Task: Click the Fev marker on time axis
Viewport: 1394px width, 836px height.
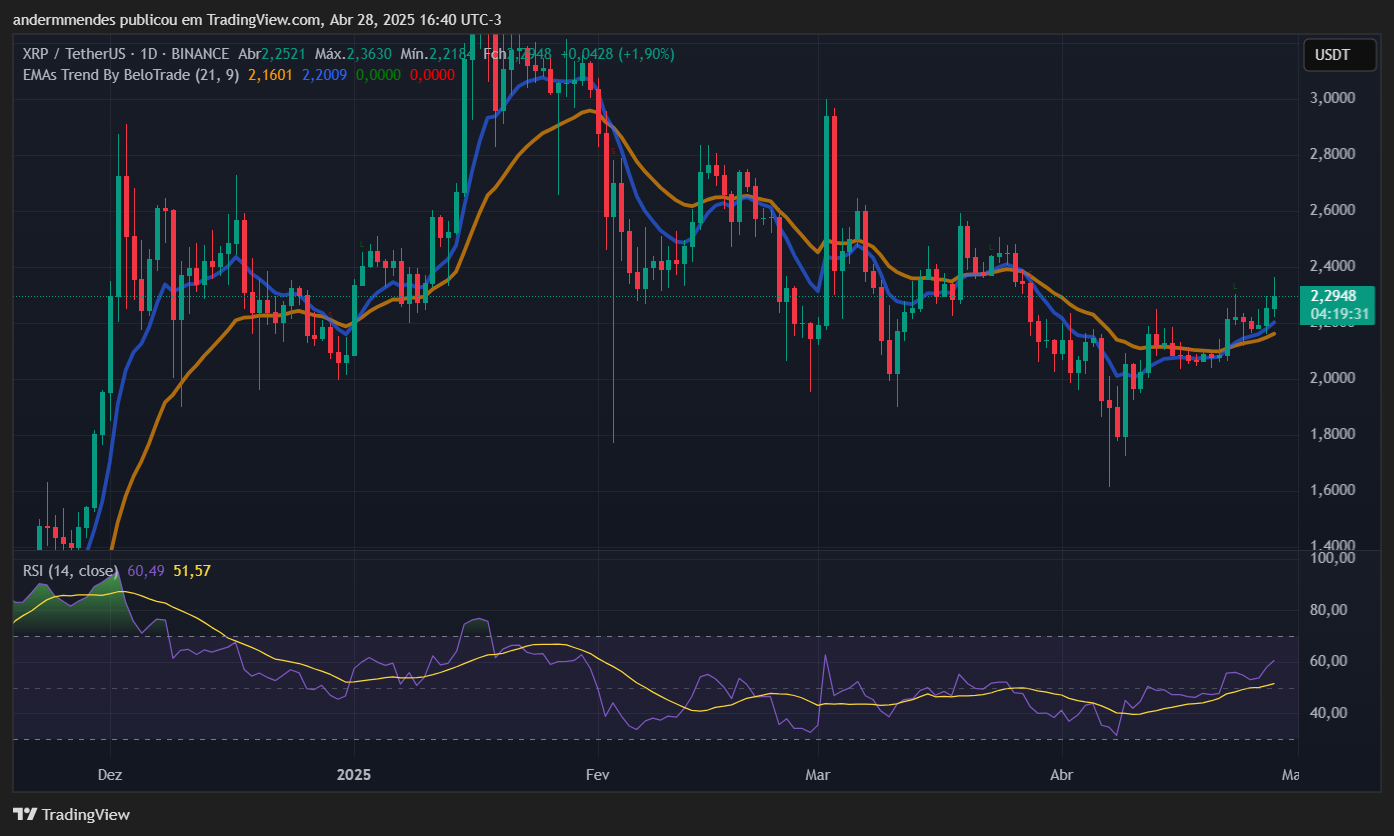Action: point(597,775)
